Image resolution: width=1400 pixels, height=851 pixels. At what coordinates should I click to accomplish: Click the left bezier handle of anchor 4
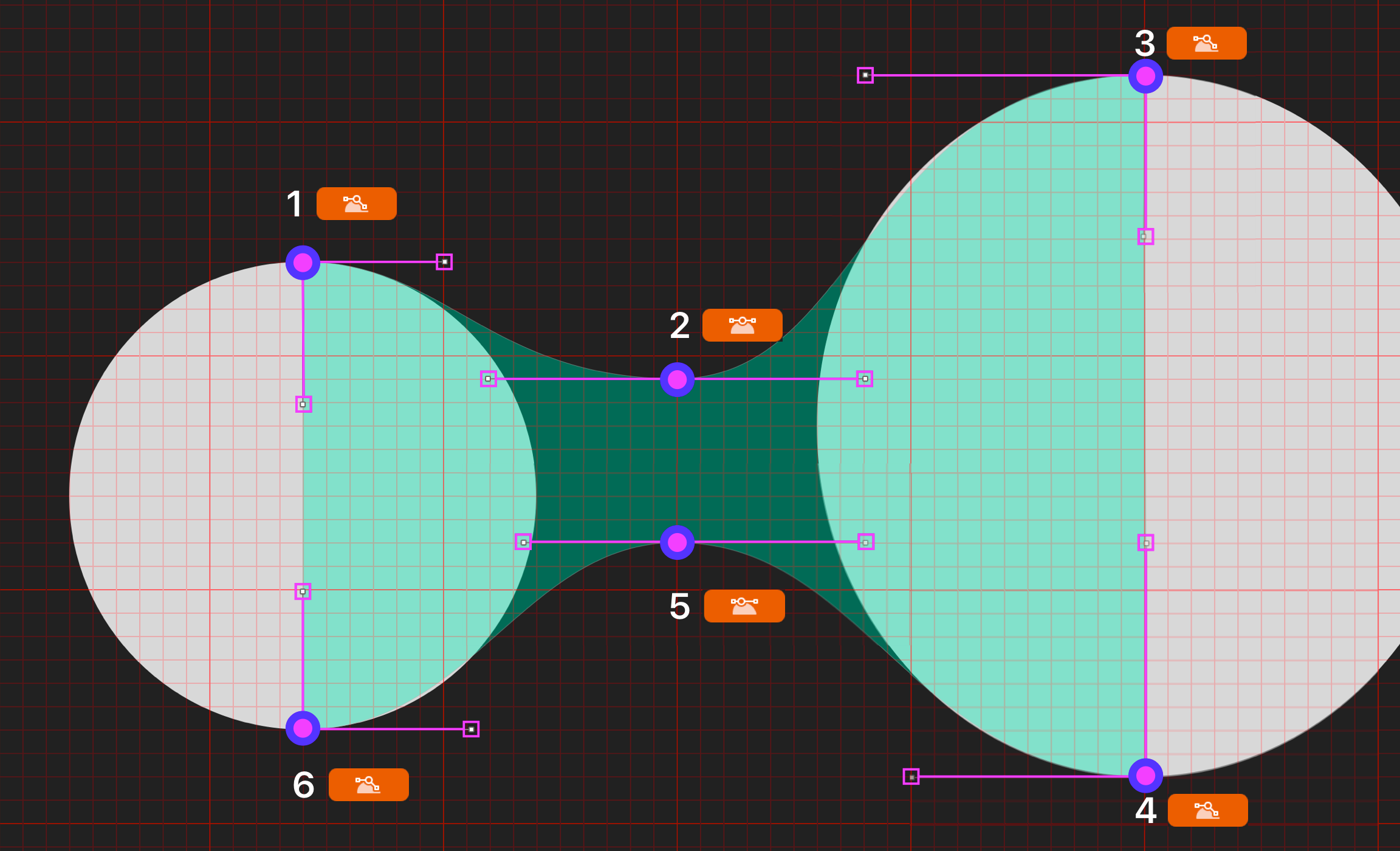tap(911, 777)
